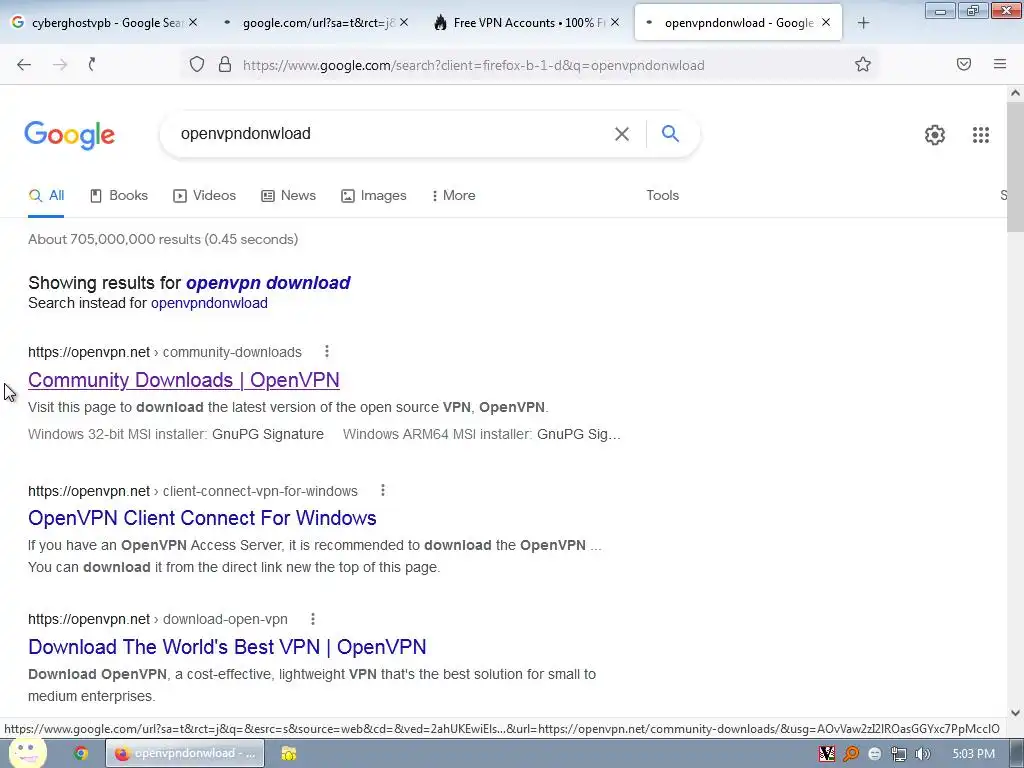Viewport: 1024px width, 768px height.
Task: Select the Firefox openvpndonwload taskbar button
Action: 185,753
